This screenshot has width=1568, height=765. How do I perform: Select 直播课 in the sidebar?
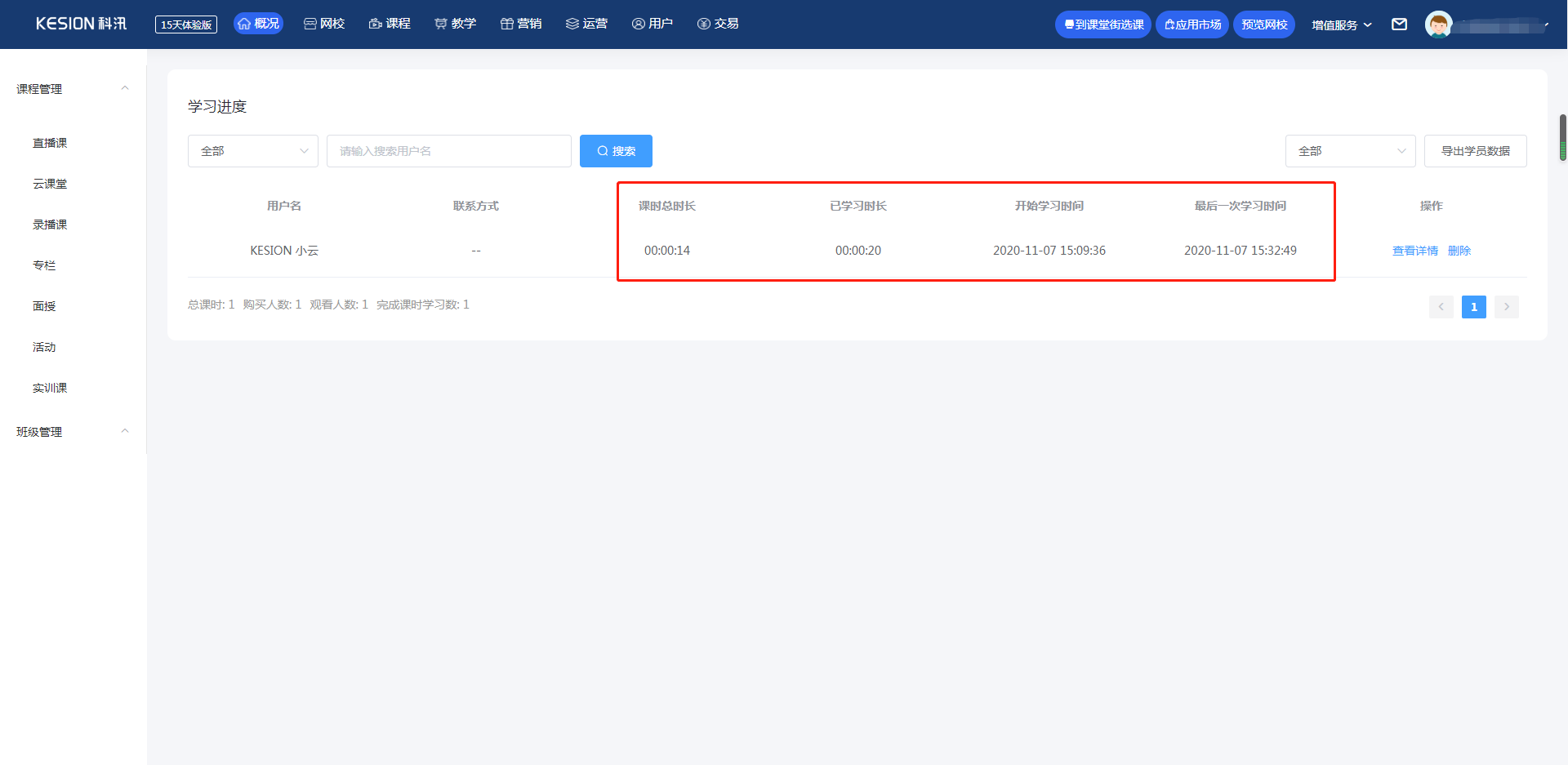50,143
